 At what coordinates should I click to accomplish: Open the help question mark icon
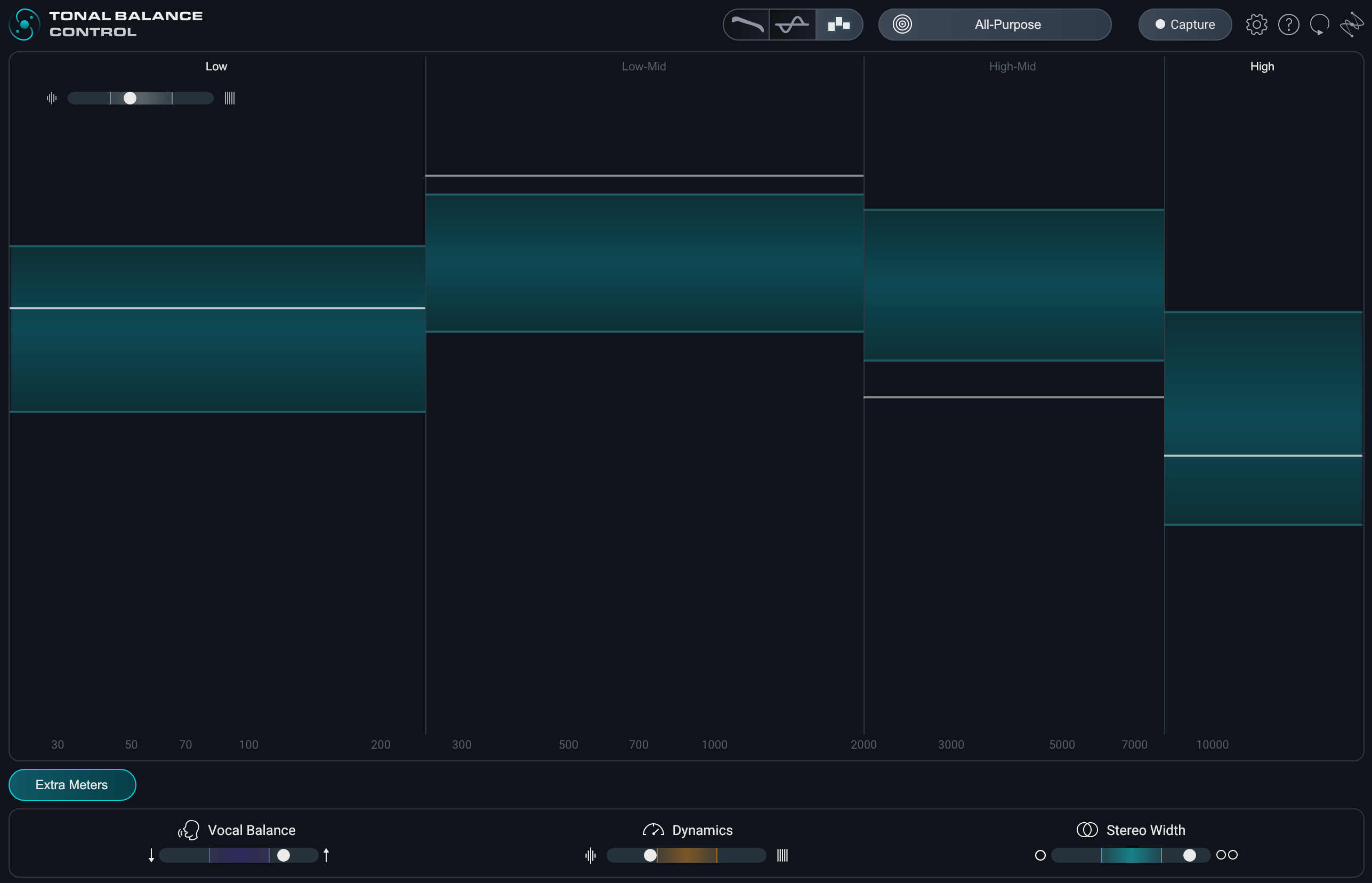(1288, 25)
